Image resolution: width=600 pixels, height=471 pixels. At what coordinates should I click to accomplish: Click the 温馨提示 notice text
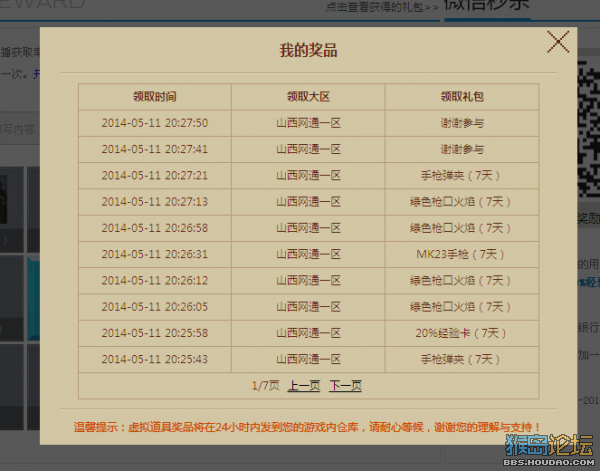[307, 427]
